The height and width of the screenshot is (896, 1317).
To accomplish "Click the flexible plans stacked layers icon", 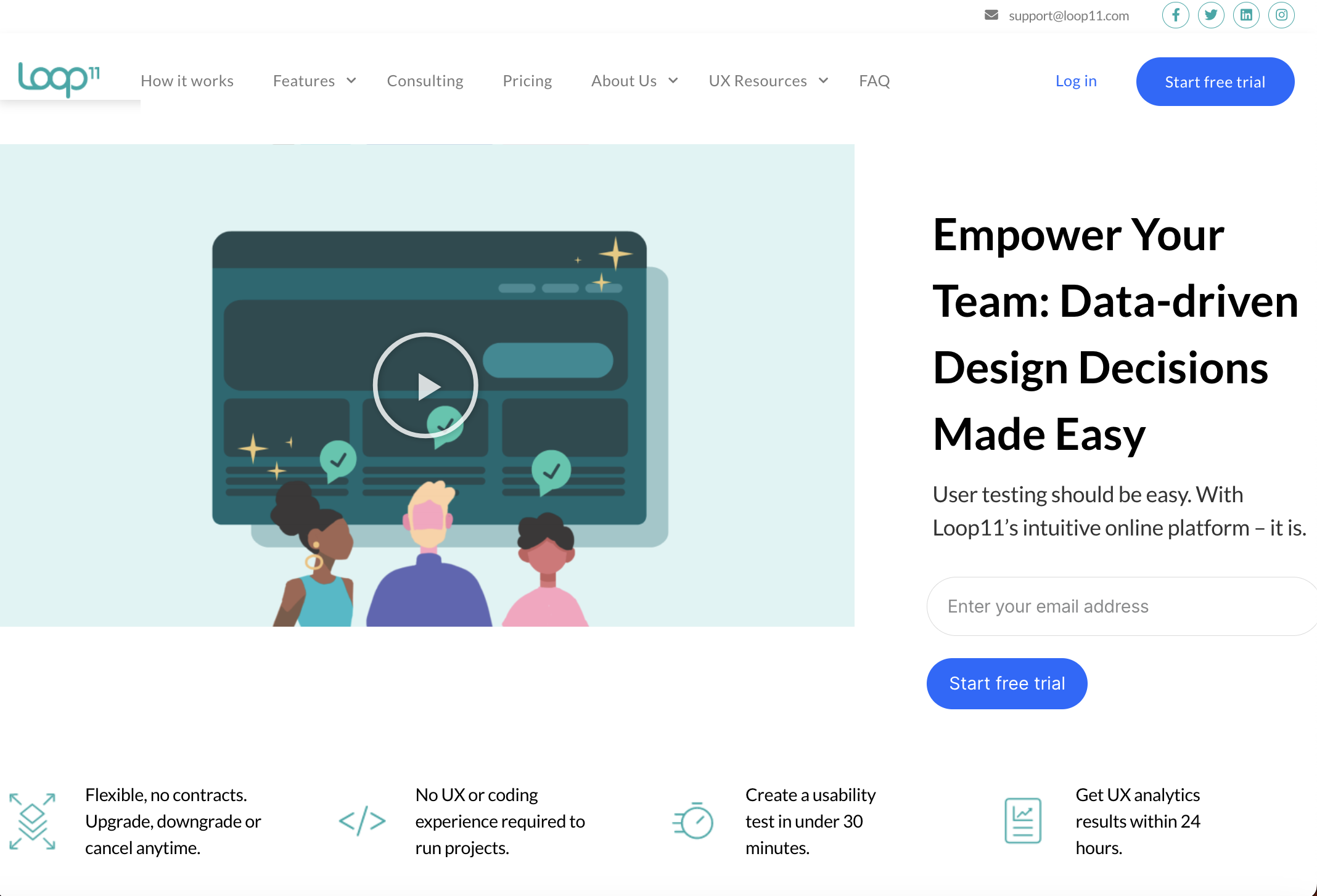I will click(x=33, y=820).
